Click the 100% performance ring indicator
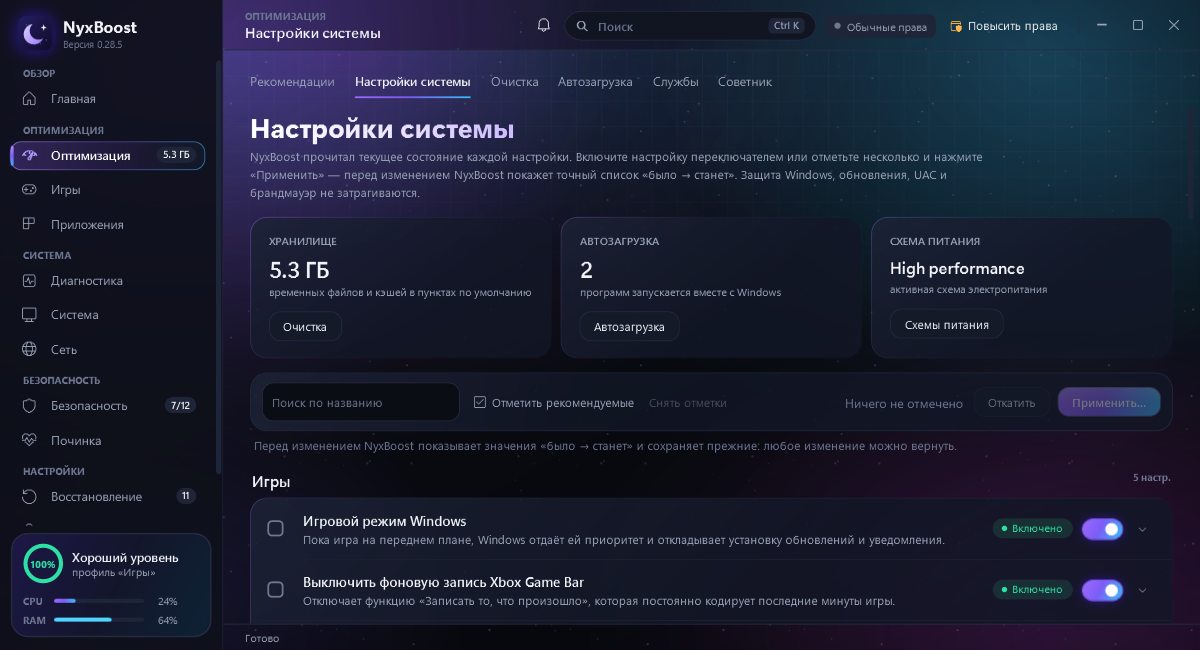Image resolution: width=1200 pixels, height=650 pixels. 42,564
